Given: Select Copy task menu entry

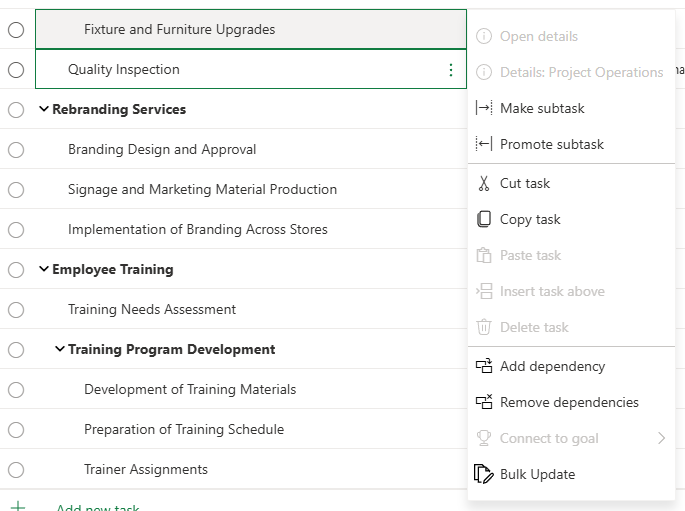Looking at the screenshot, I should tap(571, 219).
